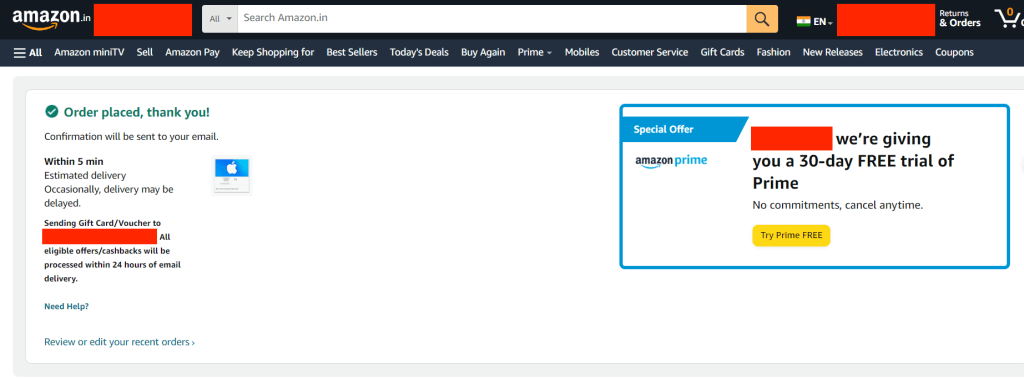Open the All hamburger menu

click(x=28, y=52)
